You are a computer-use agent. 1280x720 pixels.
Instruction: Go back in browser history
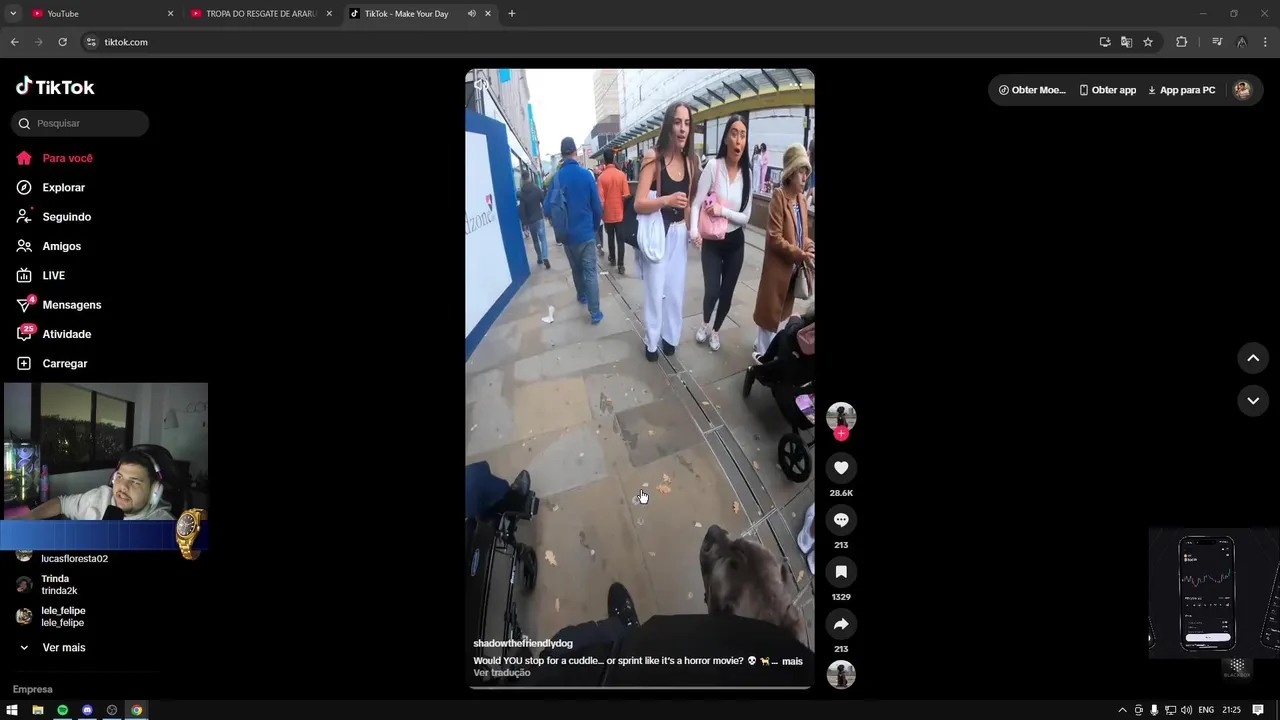coord(14,42)
